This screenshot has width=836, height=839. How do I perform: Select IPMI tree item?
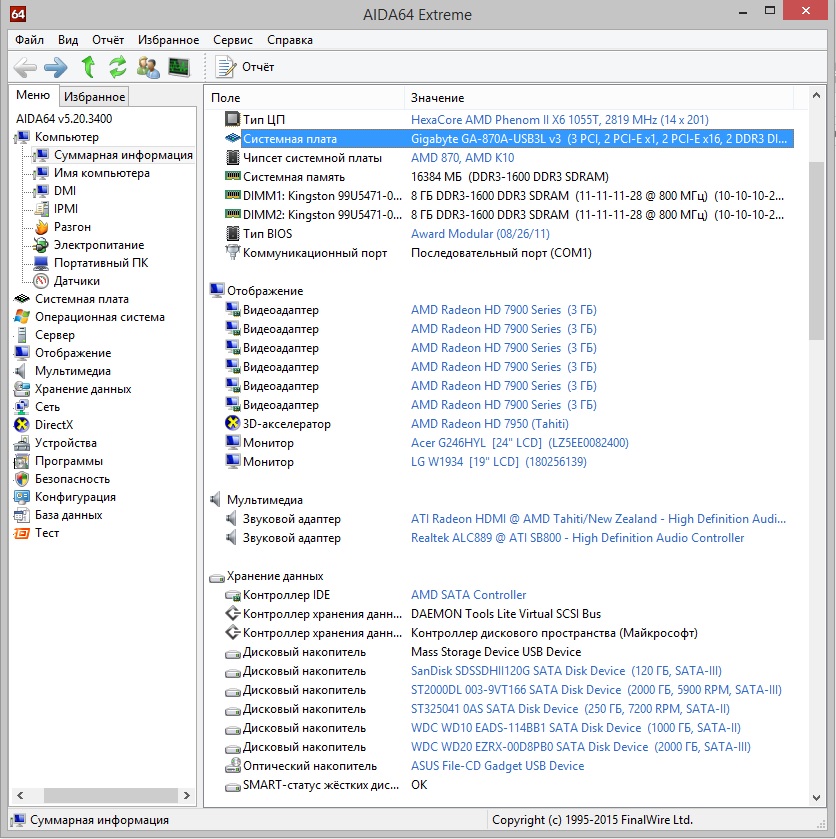click(x=66, y=209)
